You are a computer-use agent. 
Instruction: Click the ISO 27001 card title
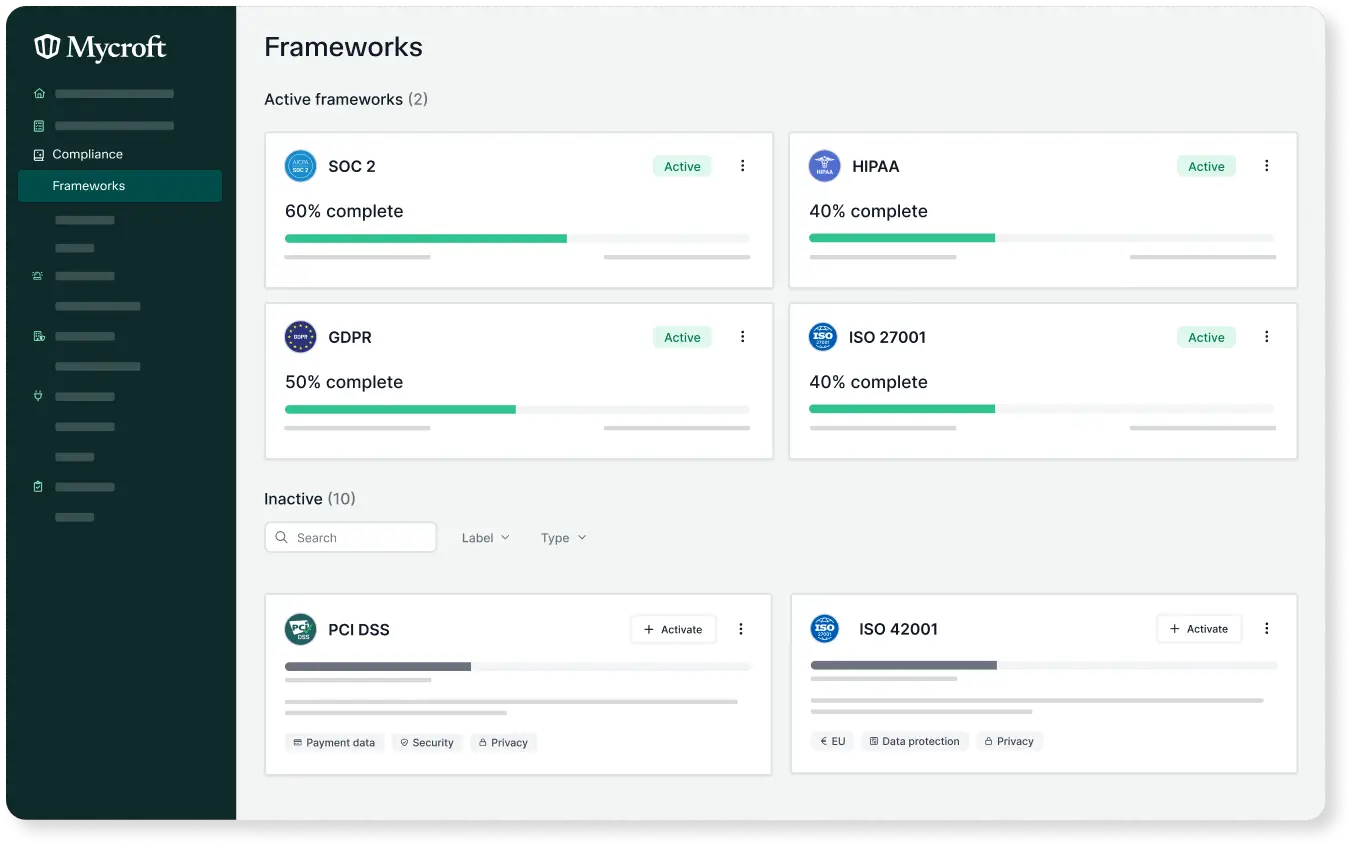(887, 337)
